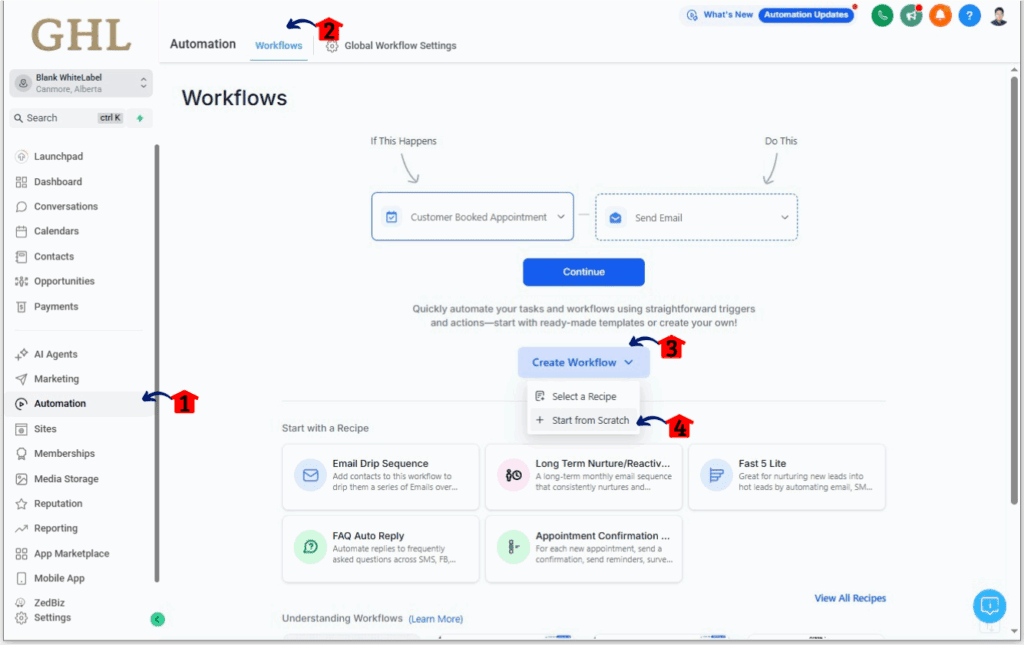The height and width of the screenshot is (645, 1024).
Task: Focus the Search field in the sidebar
Action: [69, 118]
